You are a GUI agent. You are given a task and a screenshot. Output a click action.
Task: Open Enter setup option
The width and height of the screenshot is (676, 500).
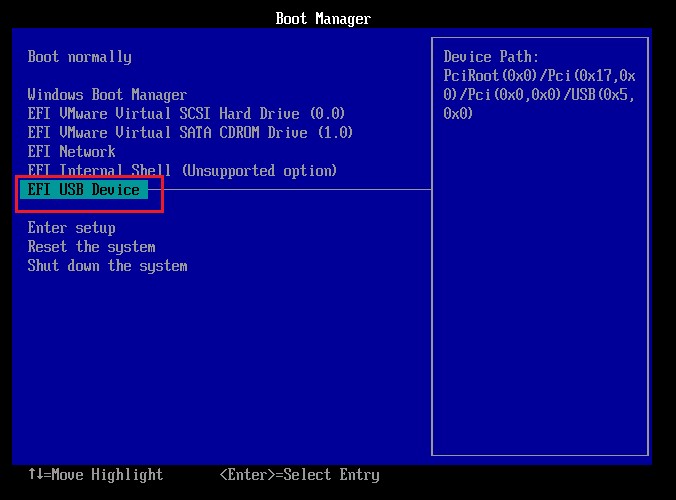tap(72, 228)
